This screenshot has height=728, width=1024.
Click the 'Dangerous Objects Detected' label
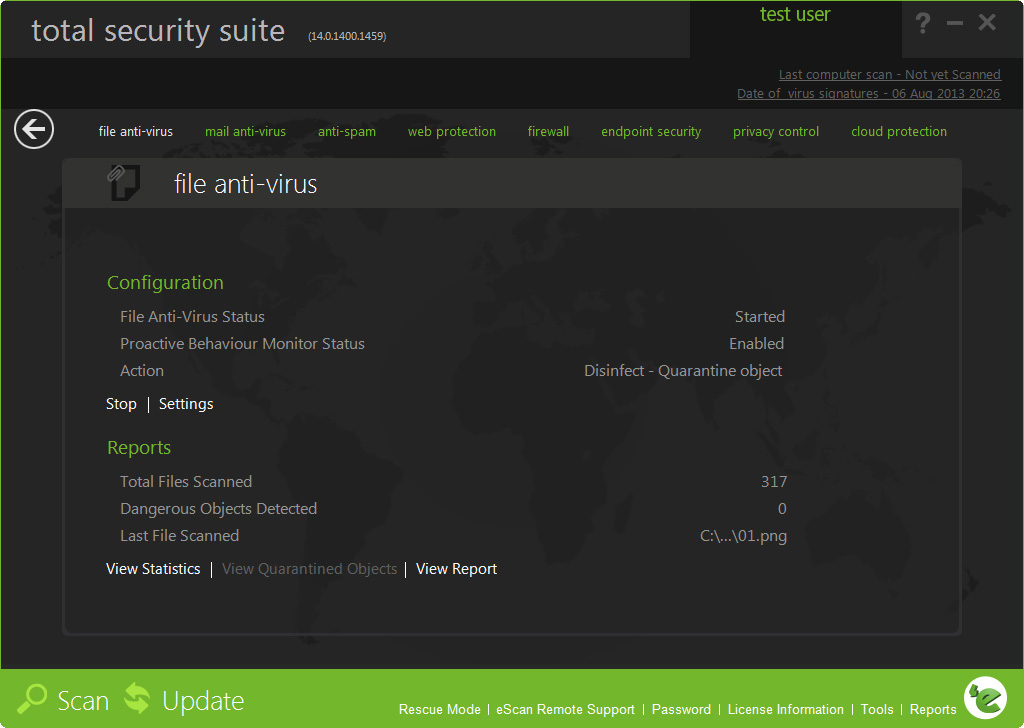tap(219, 509)
